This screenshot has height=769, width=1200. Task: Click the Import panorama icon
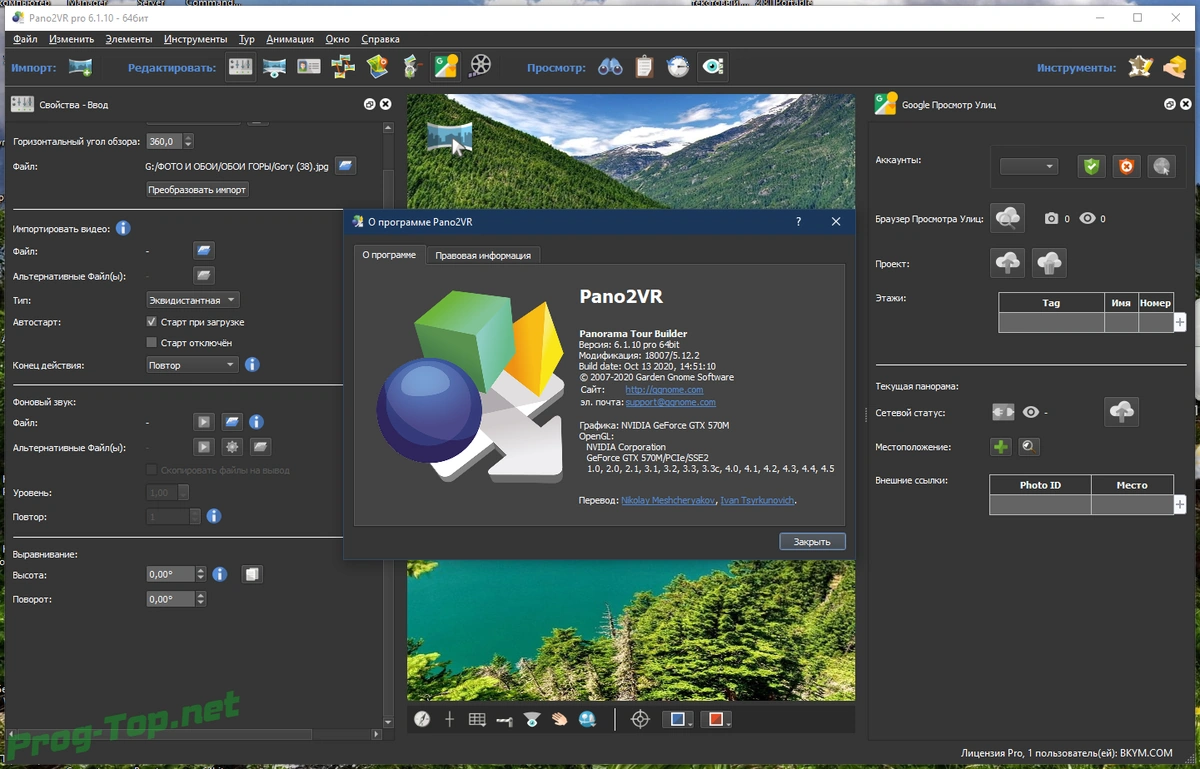pos(80,67)
